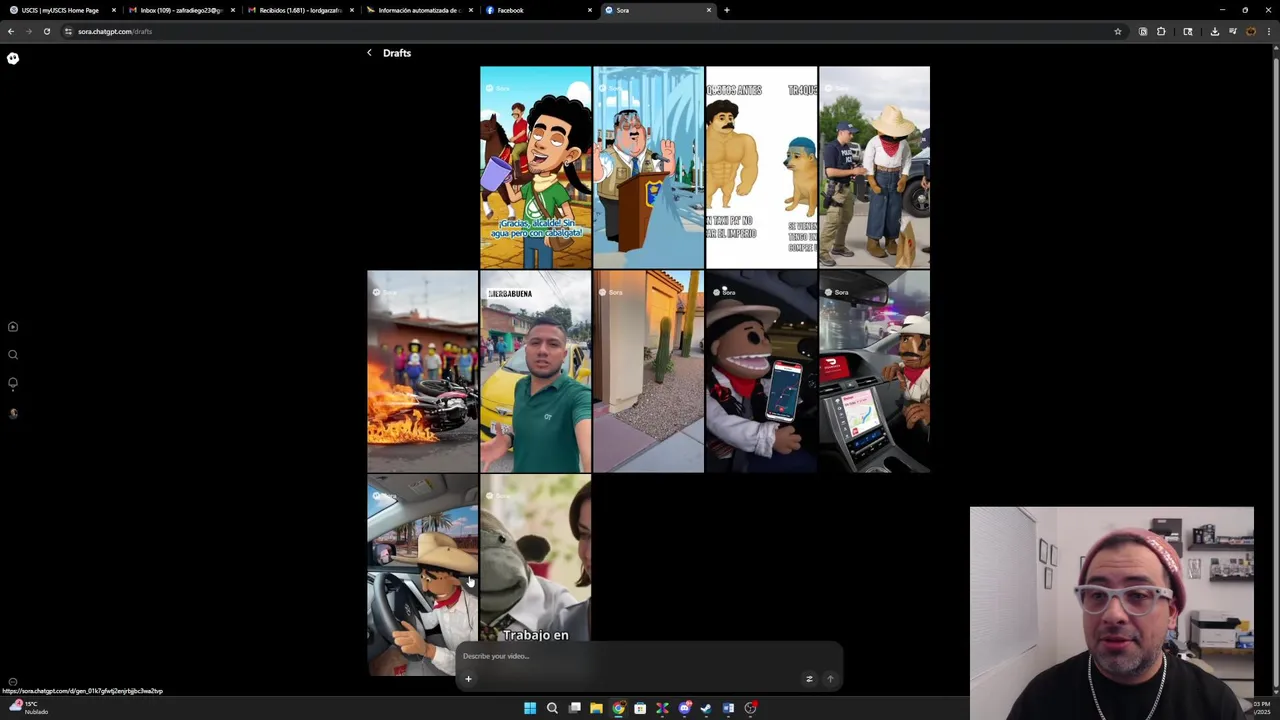Open the police officer and puppet draft
Image resolution: width=1280 pixels, height=720 pixels.
(x=874, y=167)
